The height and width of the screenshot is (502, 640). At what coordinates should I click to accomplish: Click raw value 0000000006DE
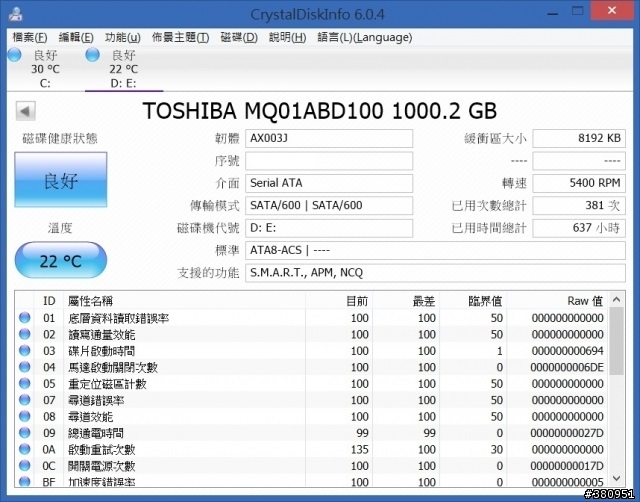point(567,367)
